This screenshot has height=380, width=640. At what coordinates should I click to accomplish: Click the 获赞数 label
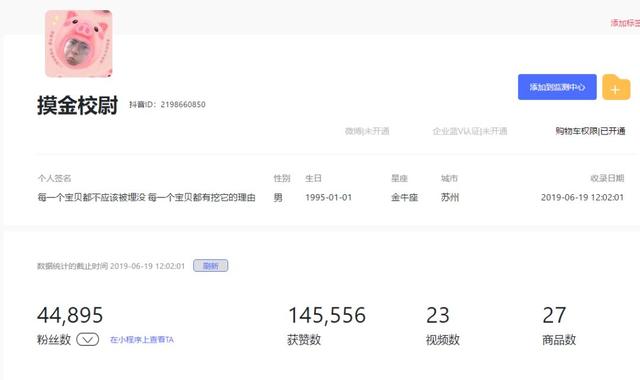click(304, 340)
